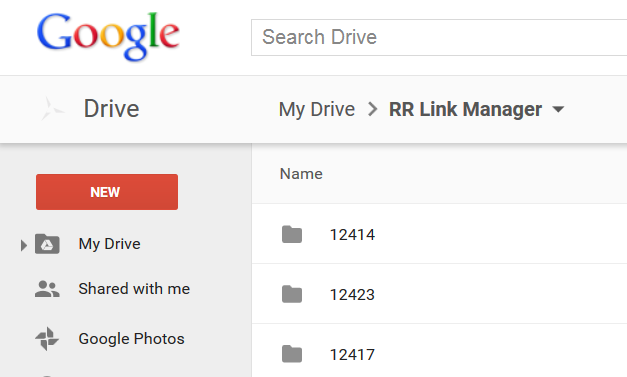627x377 pixels.
Task: Open the RR Link Manager dropdown arrow
Action: (558, 109)
